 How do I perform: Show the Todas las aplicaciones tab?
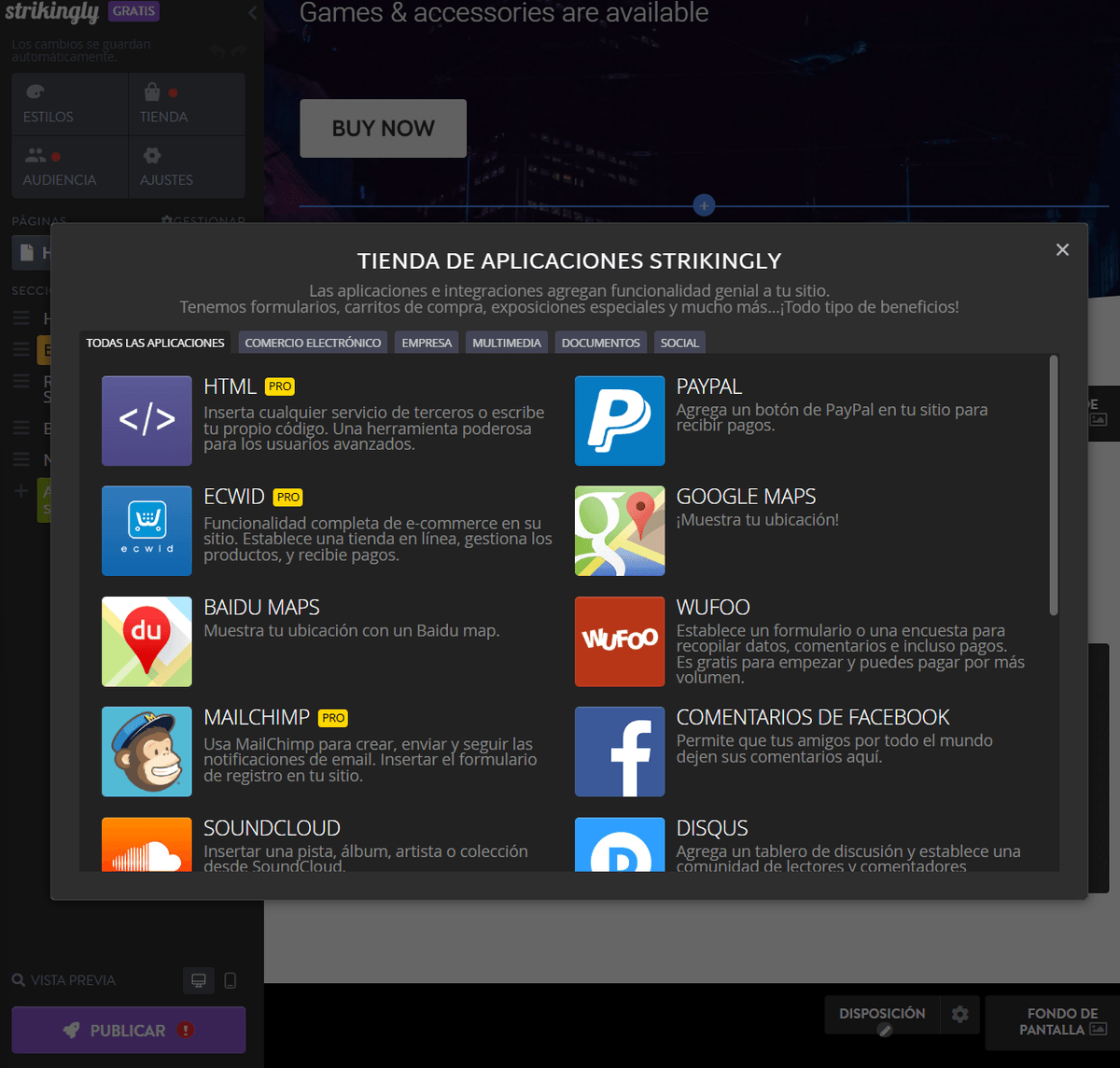coord(155,343)
